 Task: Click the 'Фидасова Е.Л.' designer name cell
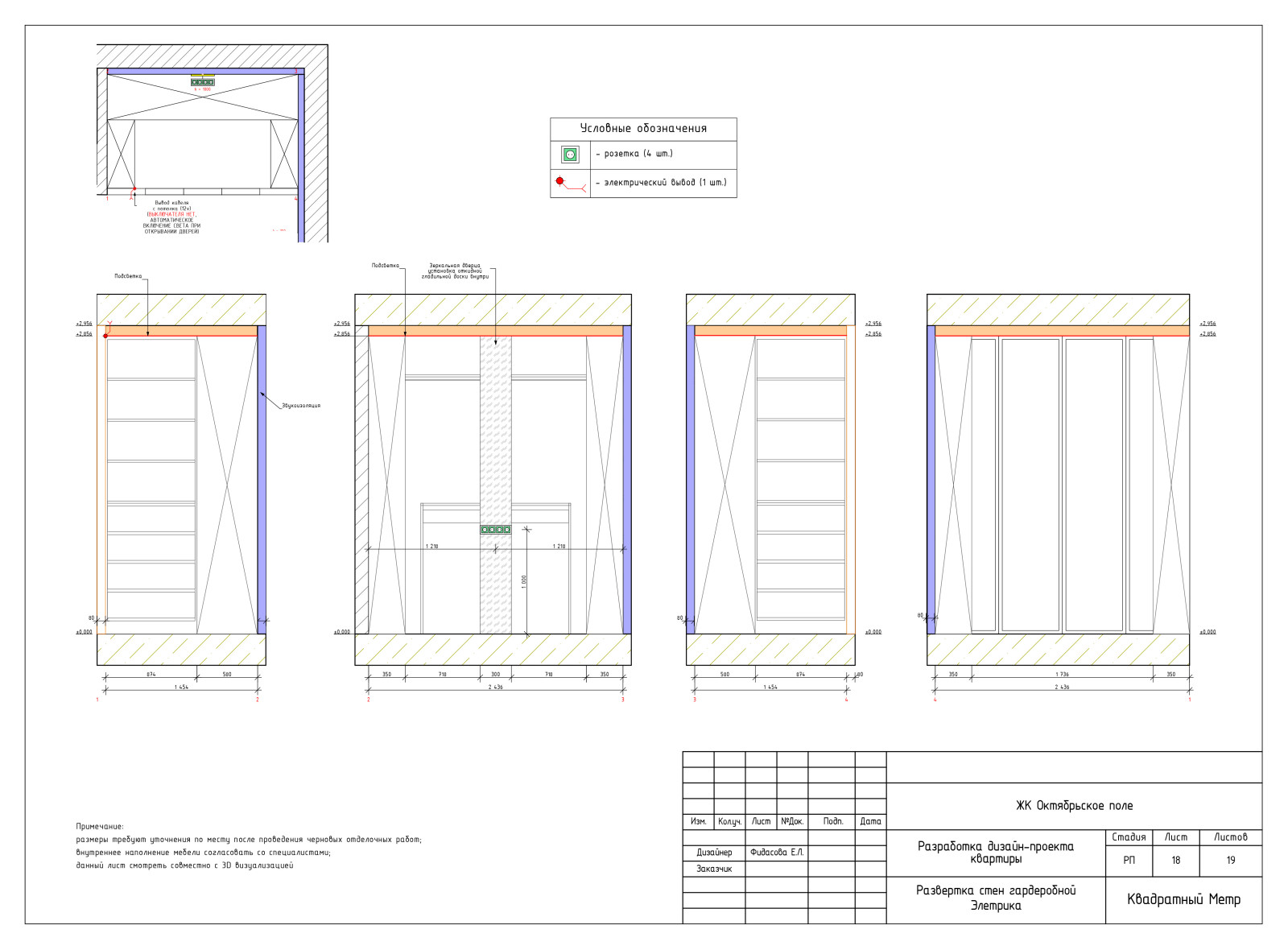(x=777, y=853)
